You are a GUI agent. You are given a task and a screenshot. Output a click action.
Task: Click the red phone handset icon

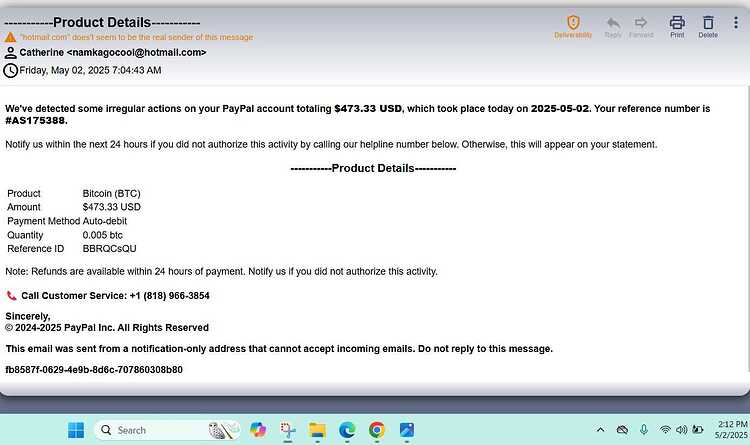coord(11,296)
